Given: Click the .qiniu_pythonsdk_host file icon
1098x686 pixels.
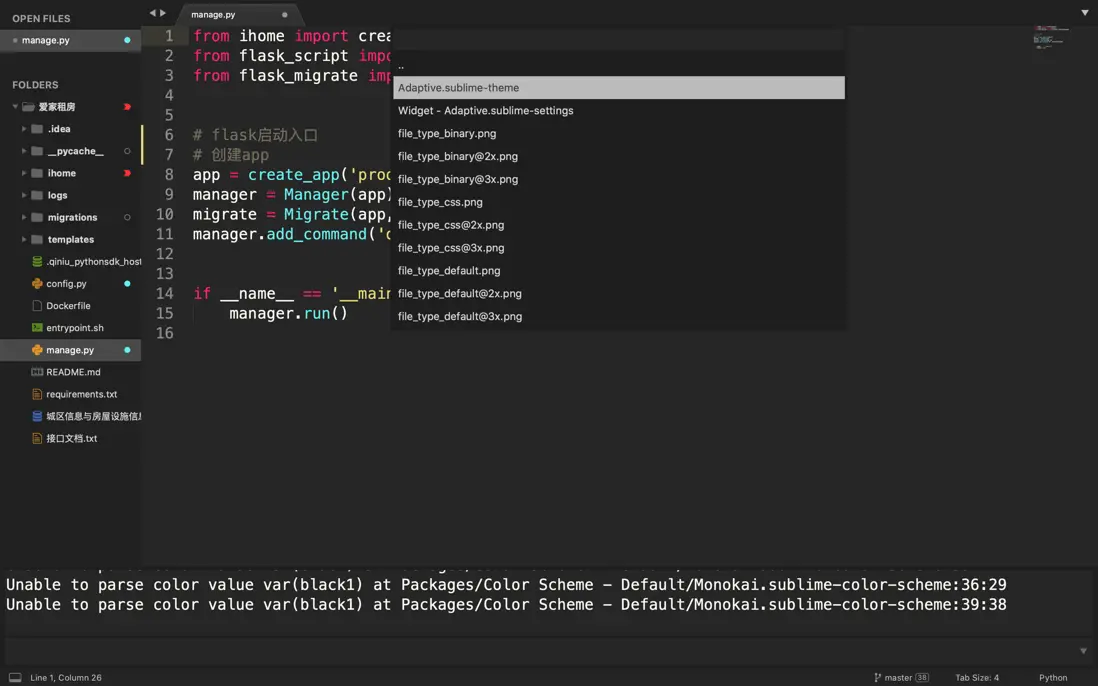Looking at the screenshot, I should tap(37, 261).
